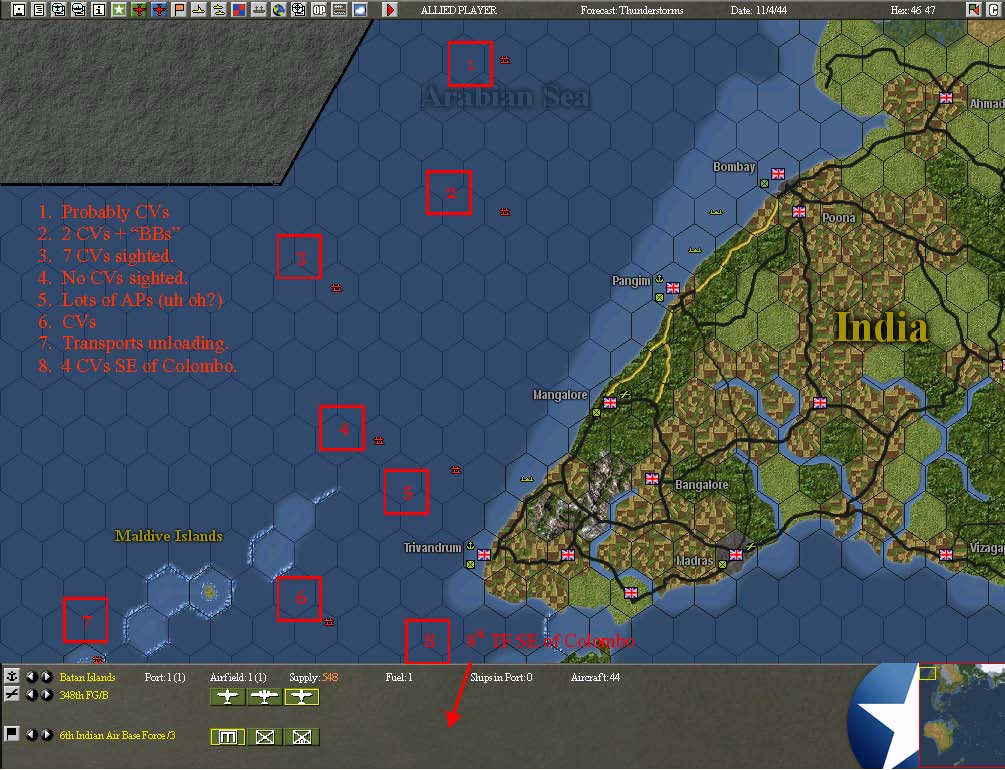Click the anchor port symbol at Pangim
Viewport: 1005px width, 770px height.
tap(658, 279)
